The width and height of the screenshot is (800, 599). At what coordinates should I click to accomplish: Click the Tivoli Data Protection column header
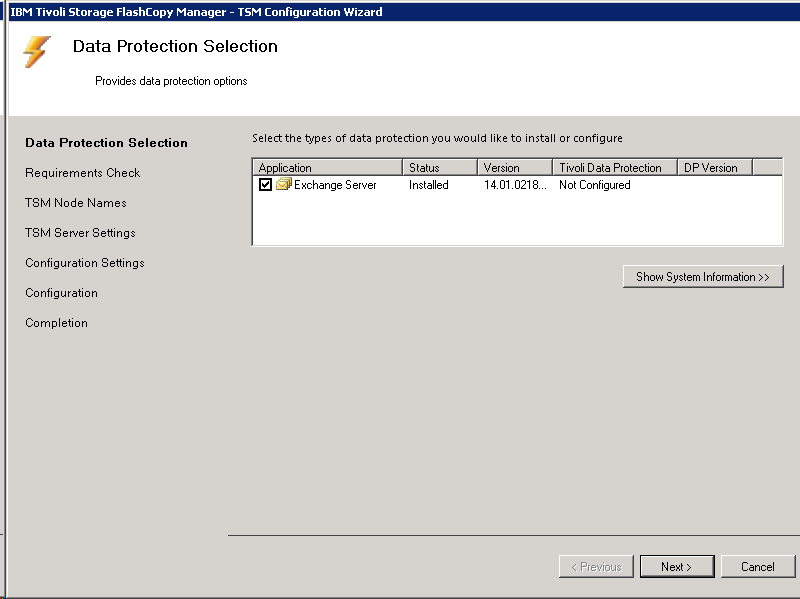point(614,168)
